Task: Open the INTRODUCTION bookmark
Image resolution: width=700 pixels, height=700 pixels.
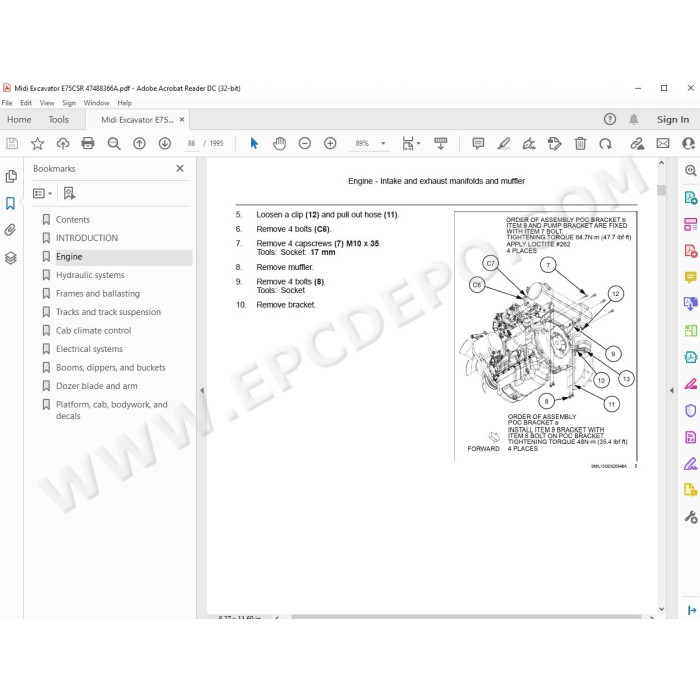Action: click(87, 238)
